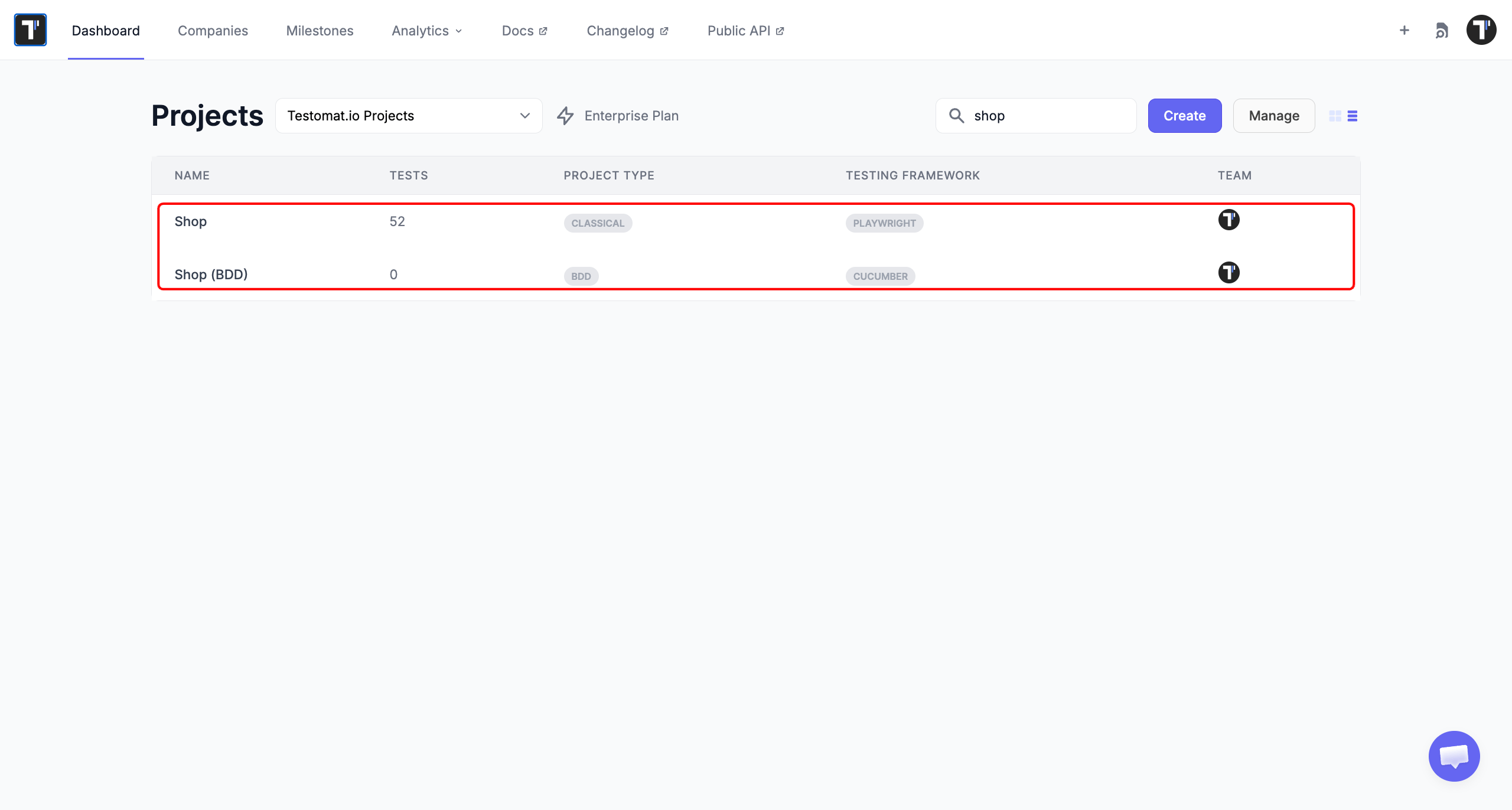Click the Projects page heading
This screenshot has width=1512, height=810.
point(207,116)
